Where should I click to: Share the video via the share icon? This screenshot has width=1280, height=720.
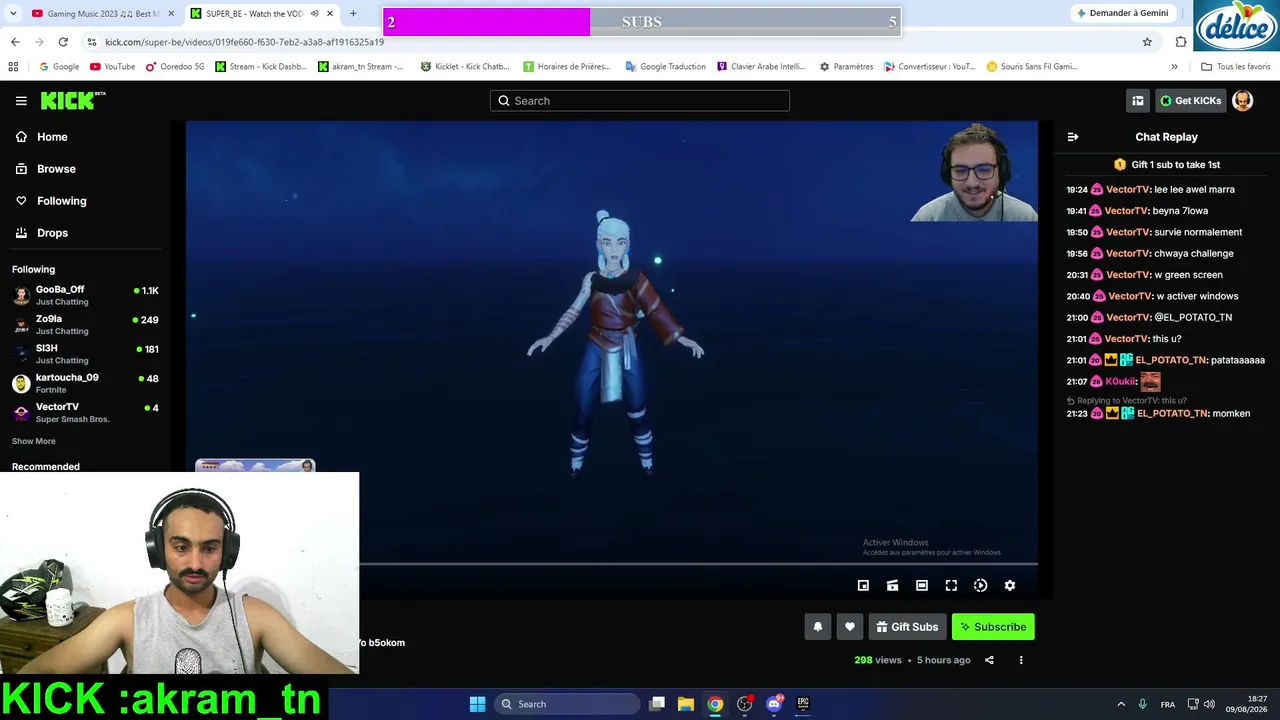point(989,660)
